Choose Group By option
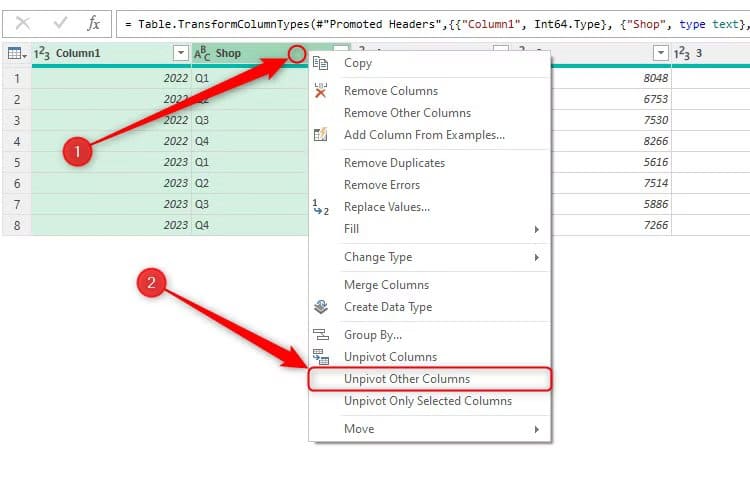This screenshot has width=750, height=491. click(430, 335)
